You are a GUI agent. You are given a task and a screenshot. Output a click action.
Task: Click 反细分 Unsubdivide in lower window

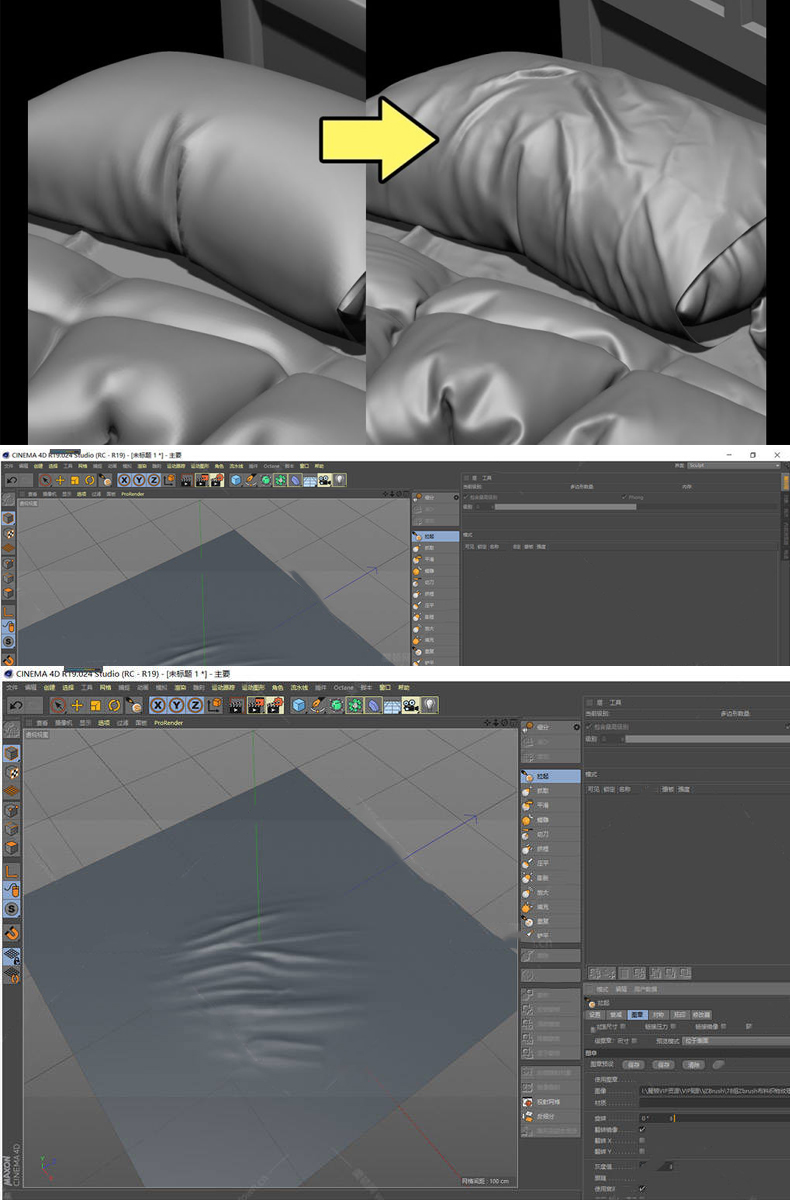(550, 1117)
